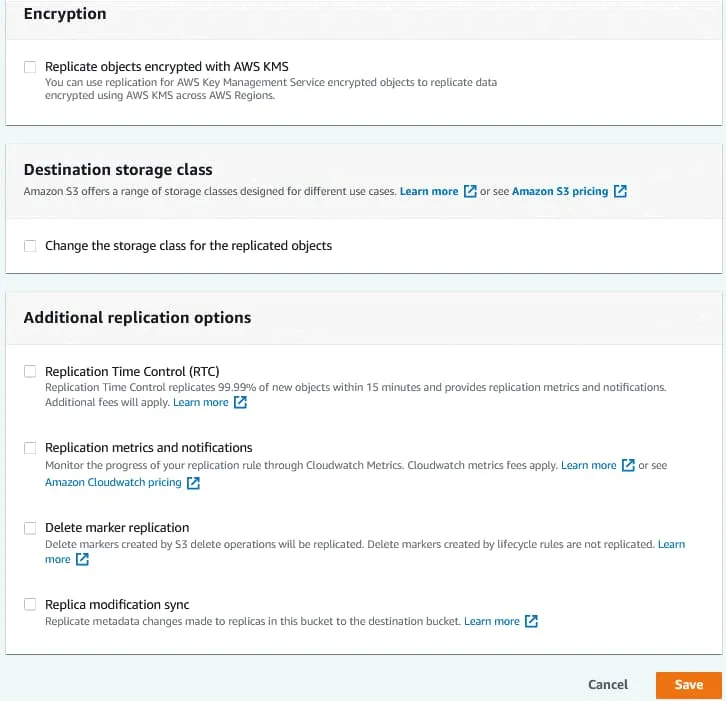This screenshot has height=701, width=726.
Task: Click Learn more for Replica modification sync
Action: [x=491, y=621]
